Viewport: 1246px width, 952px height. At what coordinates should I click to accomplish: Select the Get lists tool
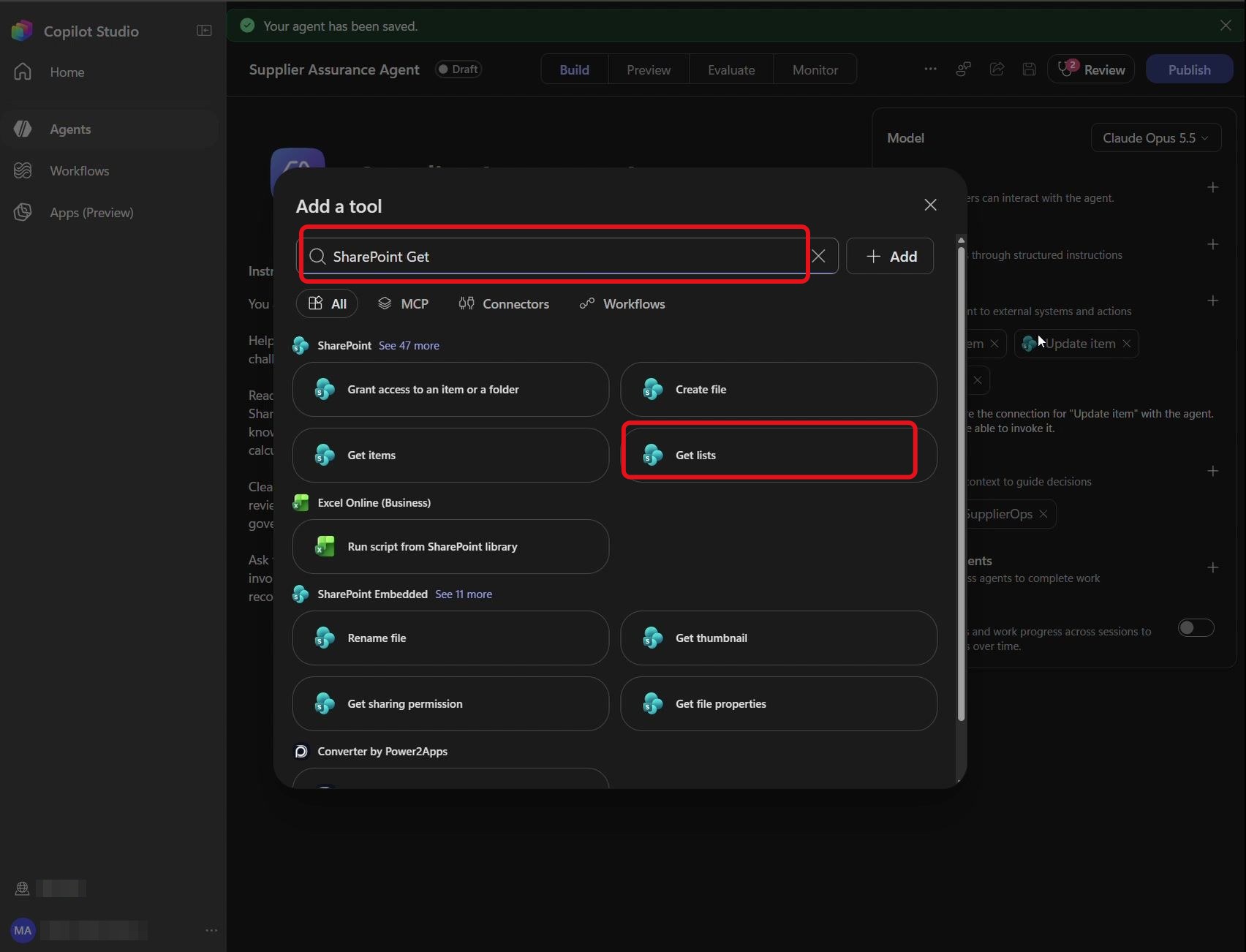click(779, 455)
